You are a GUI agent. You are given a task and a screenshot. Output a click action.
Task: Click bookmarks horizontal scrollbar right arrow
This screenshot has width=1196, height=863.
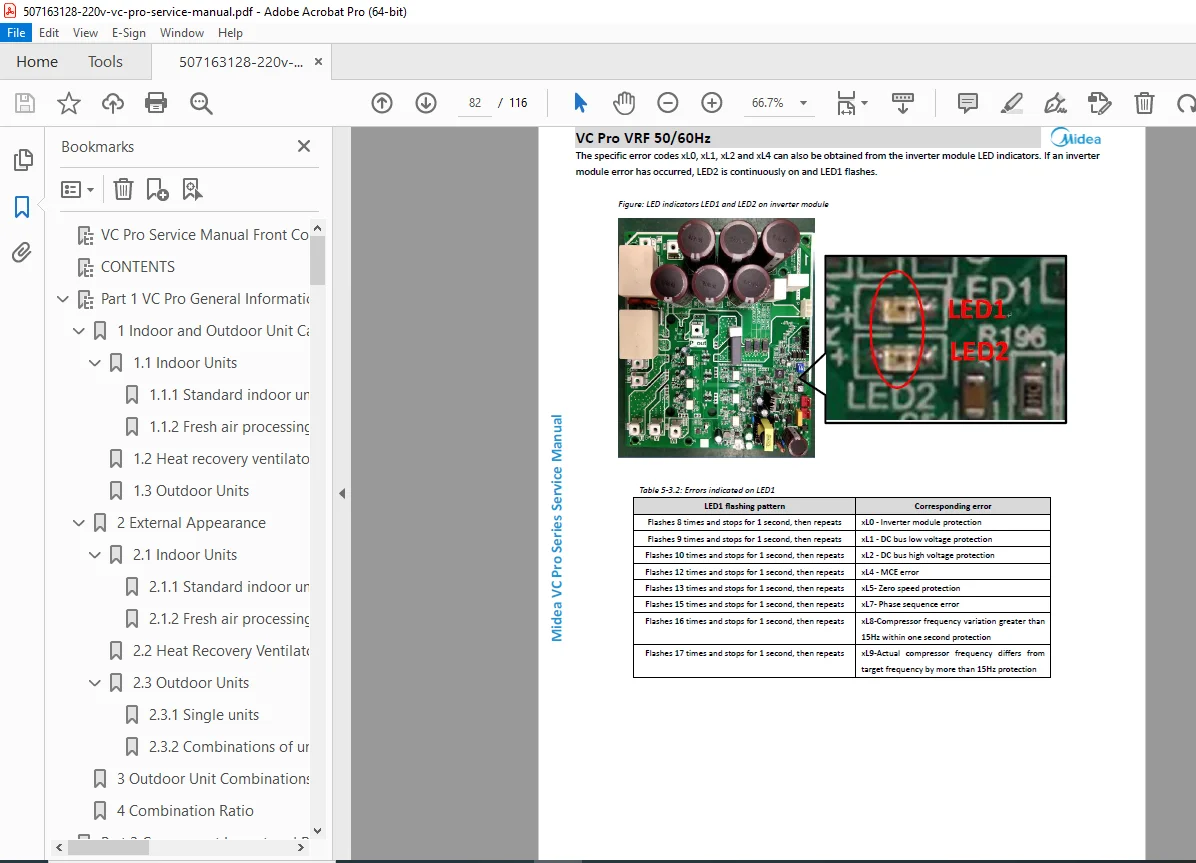point(301,847)
